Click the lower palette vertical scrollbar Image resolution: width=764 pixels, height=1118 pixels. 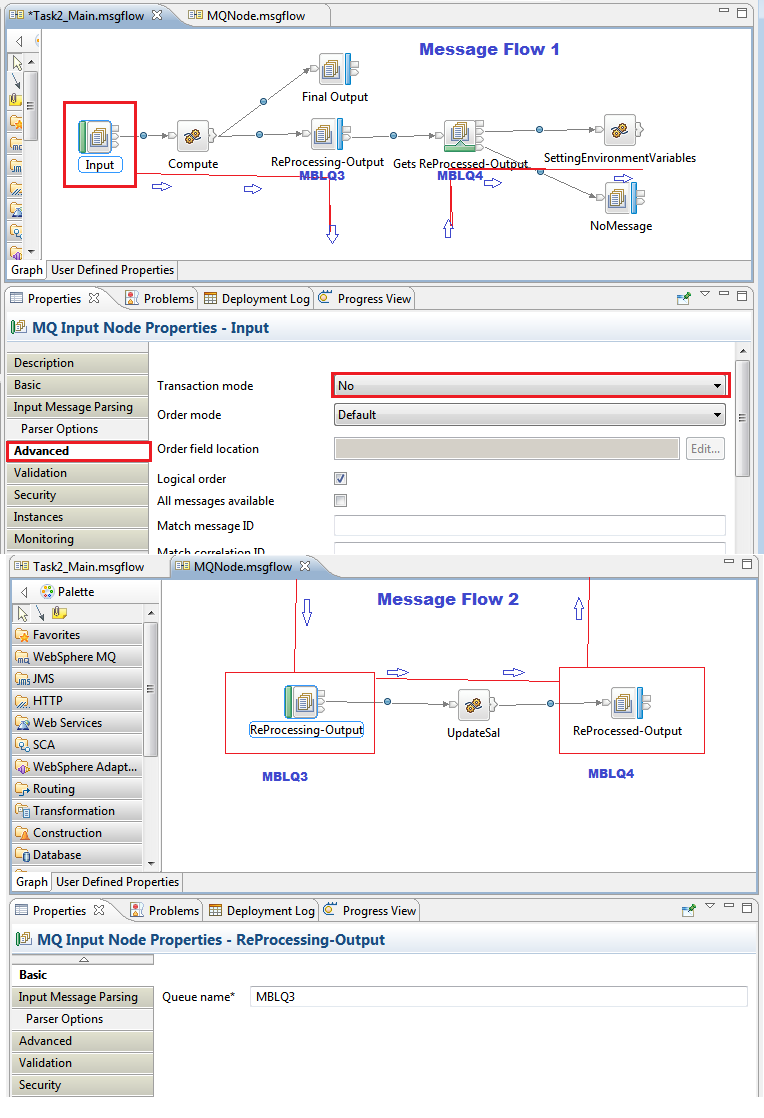[150, 690]
